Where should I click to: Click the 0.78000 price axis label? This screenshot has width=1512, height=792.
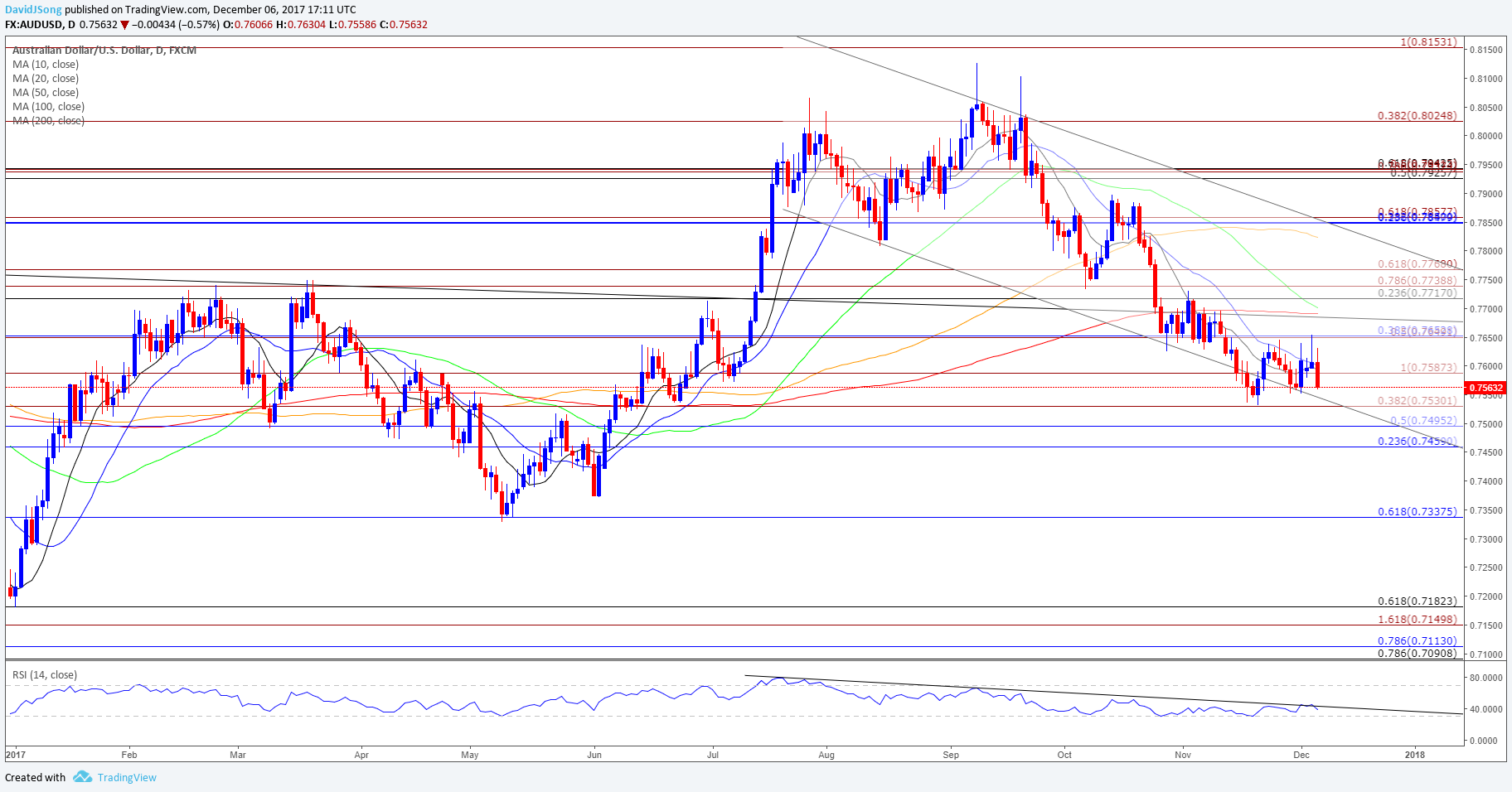coord(1485,251)
